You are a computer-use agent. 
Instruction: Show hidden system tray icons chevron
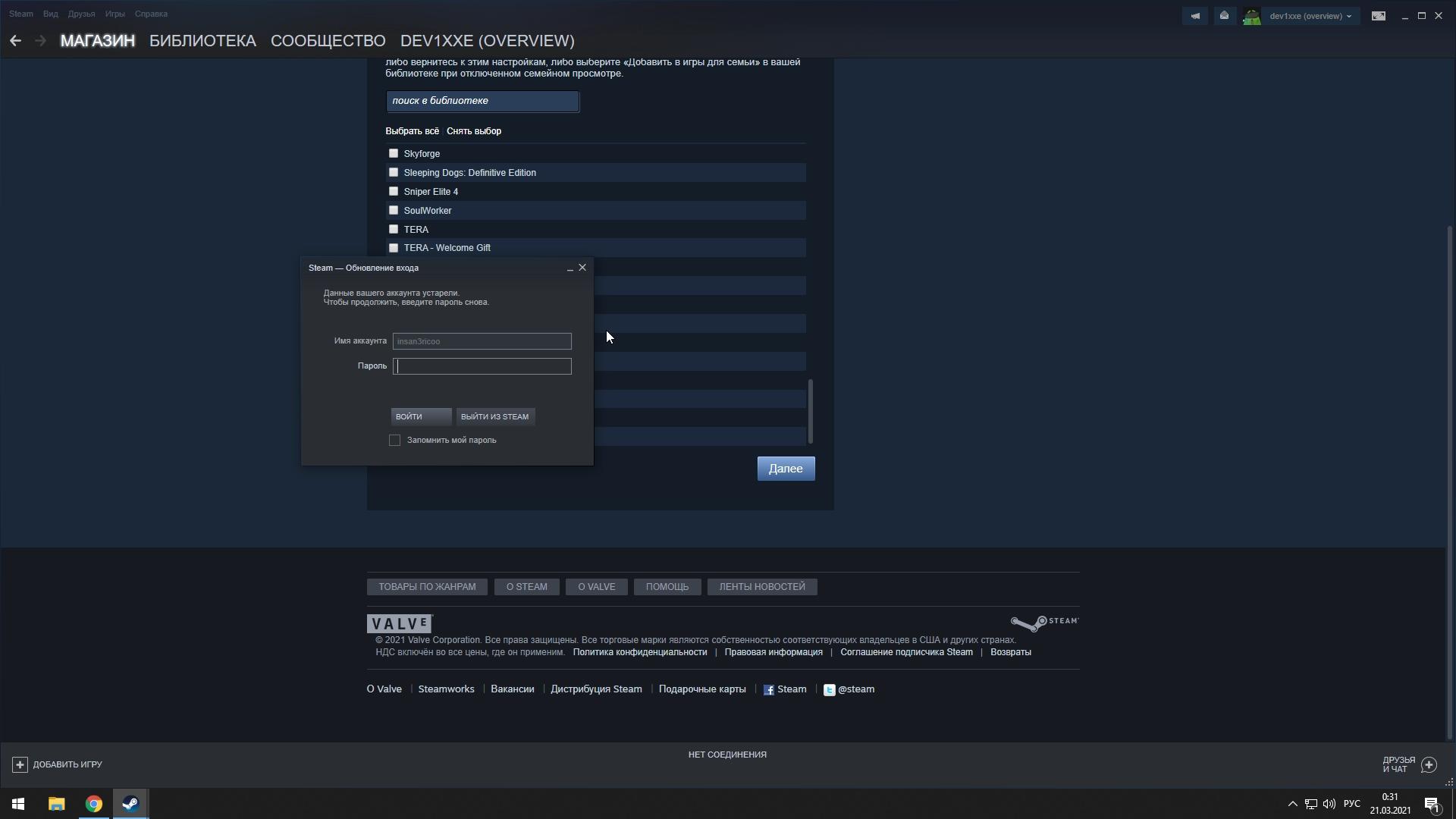1292,804
